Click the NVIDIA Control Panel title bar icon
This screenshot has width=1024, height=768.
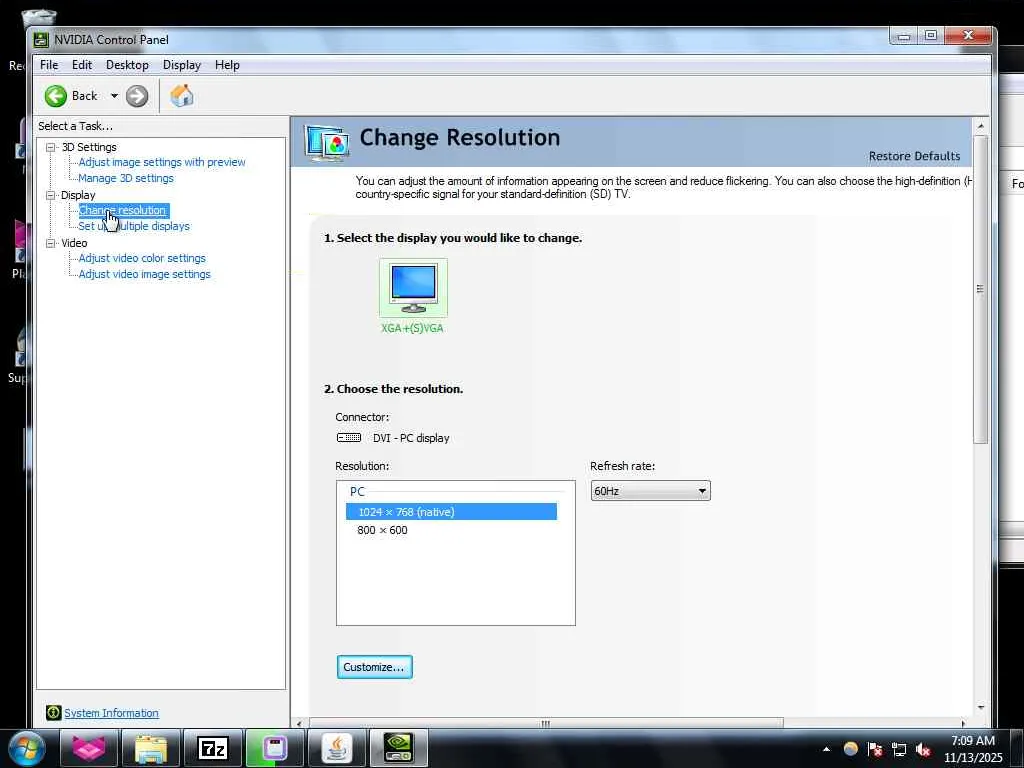pos(41,40)
